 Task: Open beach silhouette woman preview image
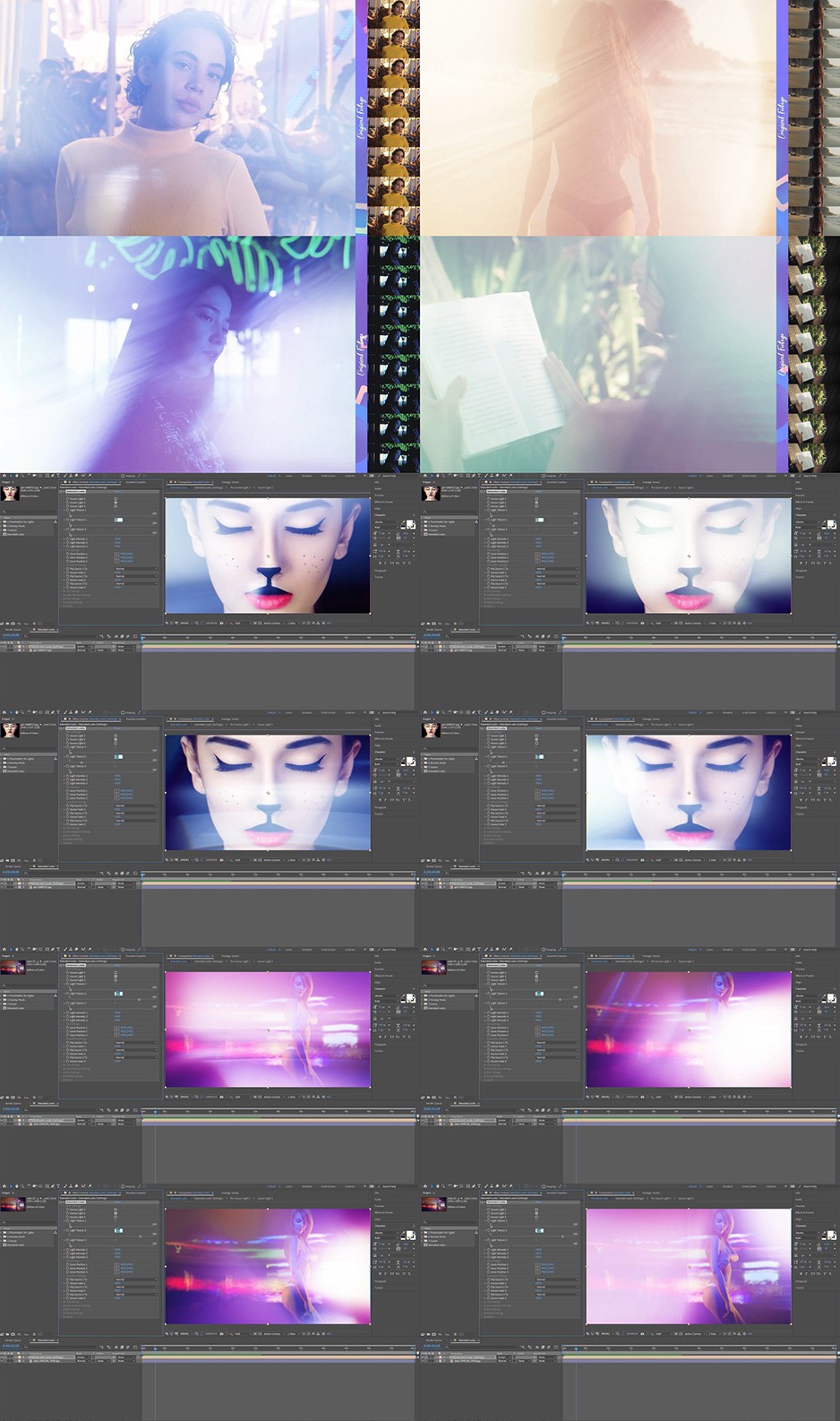click(x=597, y=117)
